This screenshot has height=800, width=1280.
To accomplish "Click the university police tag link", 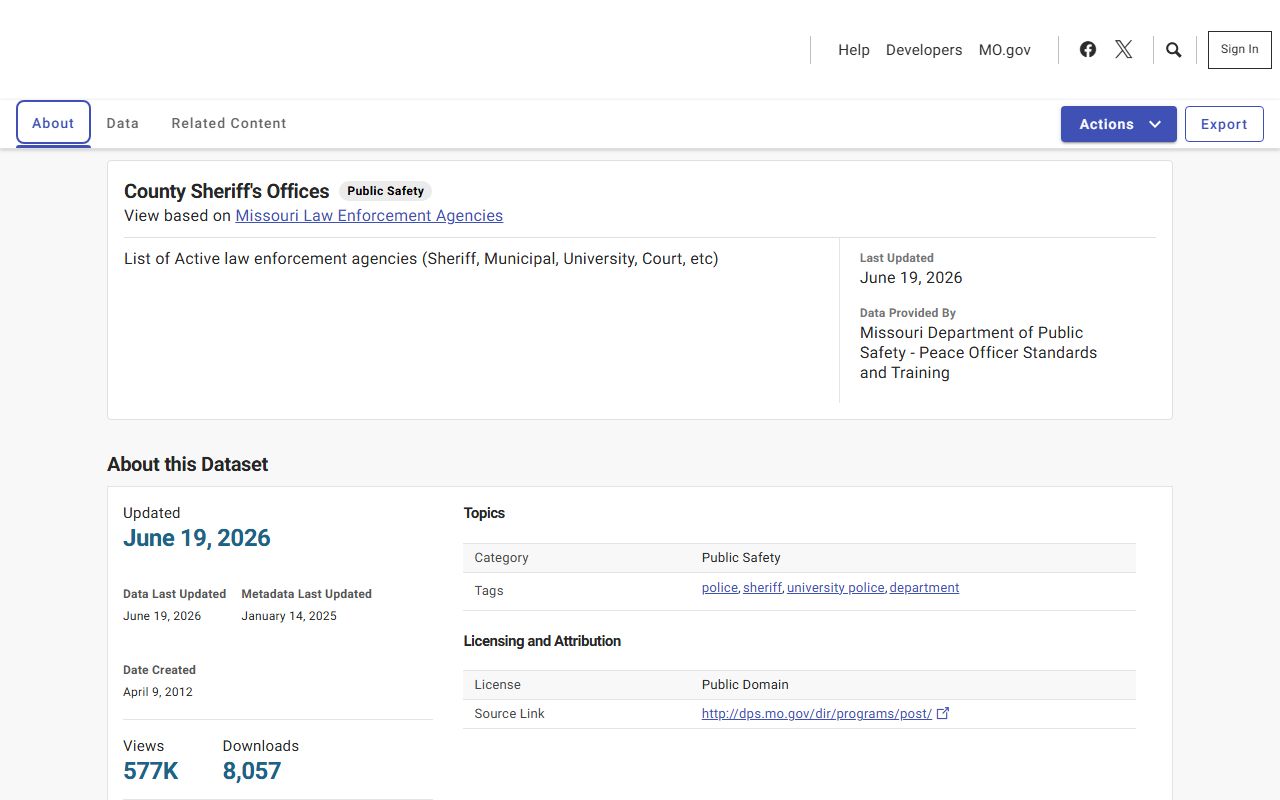I will click(x=836, y=588).
